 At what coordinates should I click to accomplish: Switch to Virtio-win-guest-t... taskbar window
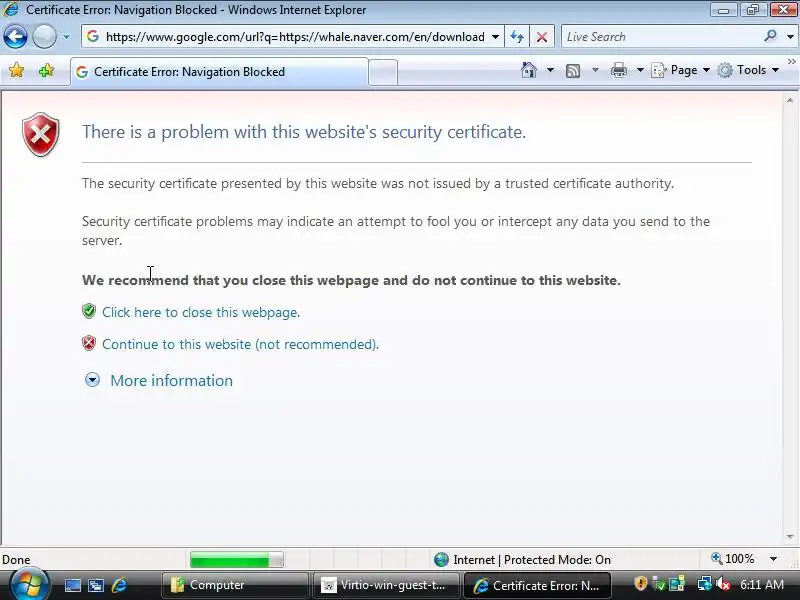386,585
